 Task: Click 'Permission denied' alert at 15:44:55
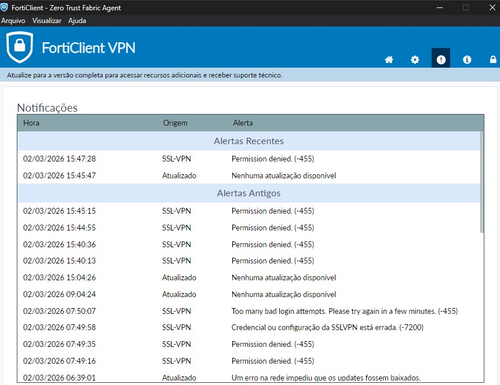coord(273,228)
